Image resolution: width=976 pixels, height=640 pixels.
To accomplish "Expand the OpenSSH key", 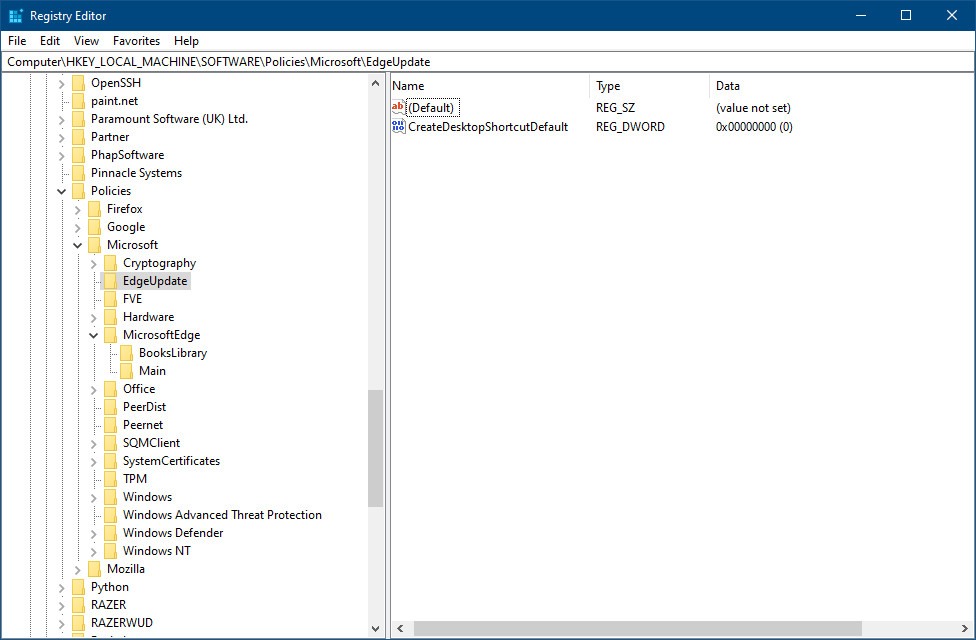I will click(x=62, y=83).
